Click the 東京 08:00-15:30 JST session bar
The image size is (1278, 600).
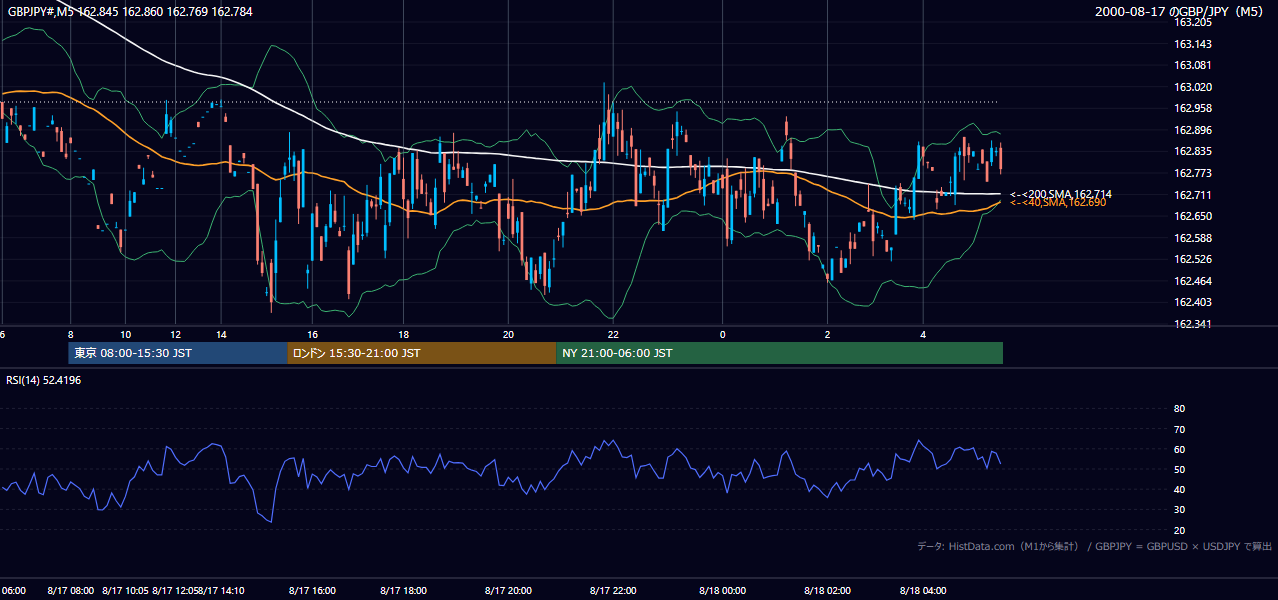tap(178, 353)
